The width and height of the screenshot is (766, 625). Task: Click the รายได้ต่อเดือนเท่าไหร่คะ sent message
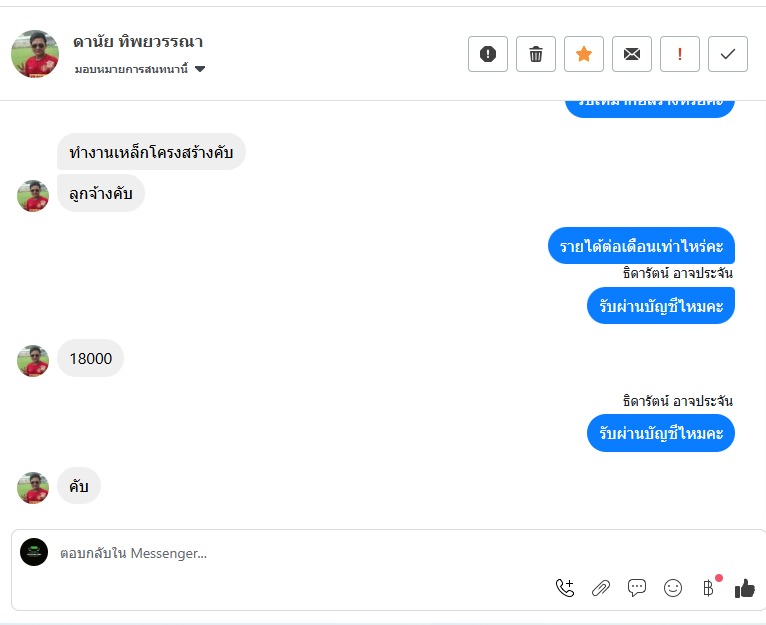(x=641, y=246)
